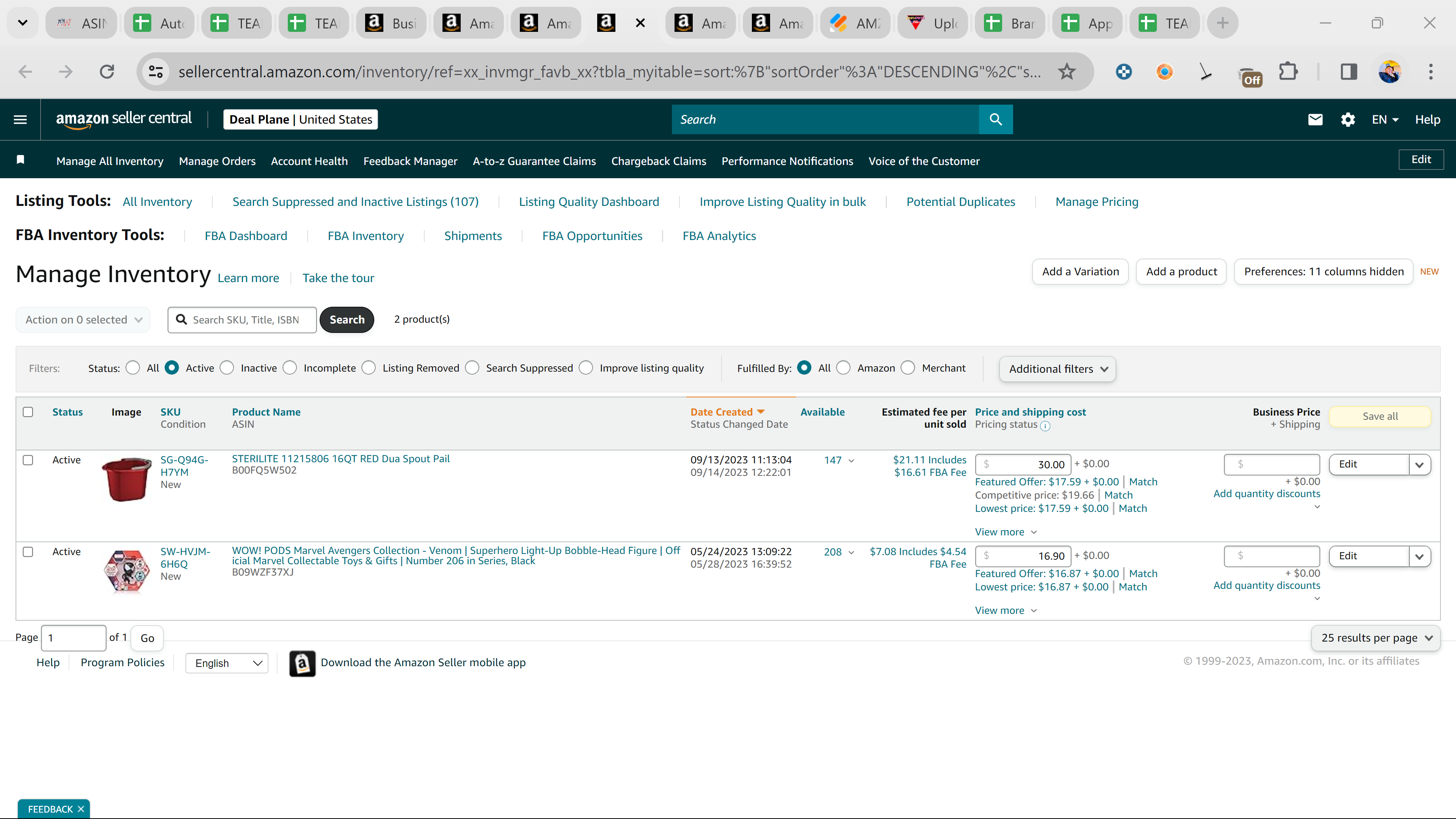Click the search magnifier button in header
The height and width of the screenshot is (819, 1456).
[995, 119]
